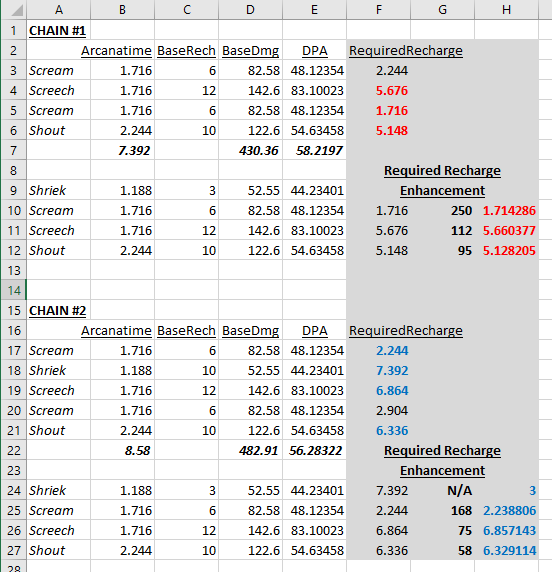Select the 58.2197 DPA total cell
The width and height of the screenshot is (552, 572).
click(314, 150)
